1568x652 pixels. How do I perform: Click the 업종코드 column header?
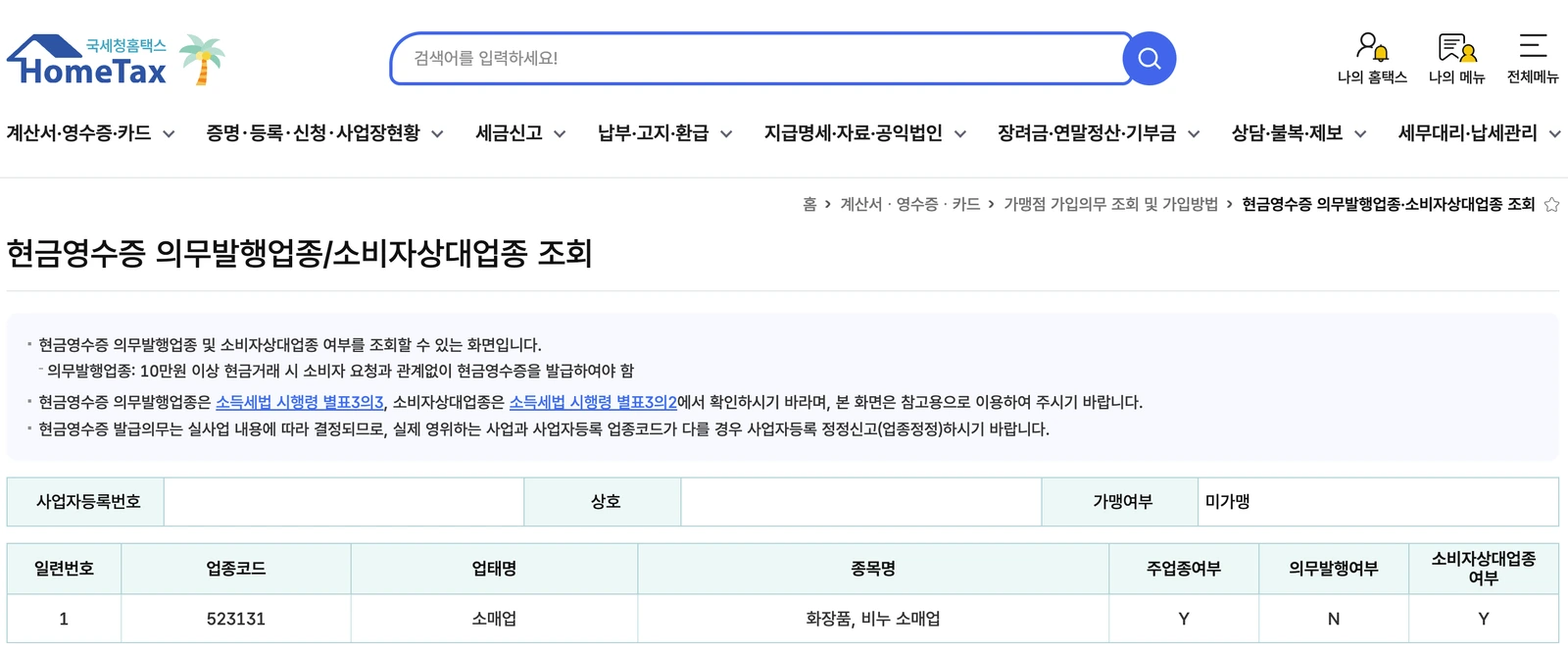click(x=236, y=569)
